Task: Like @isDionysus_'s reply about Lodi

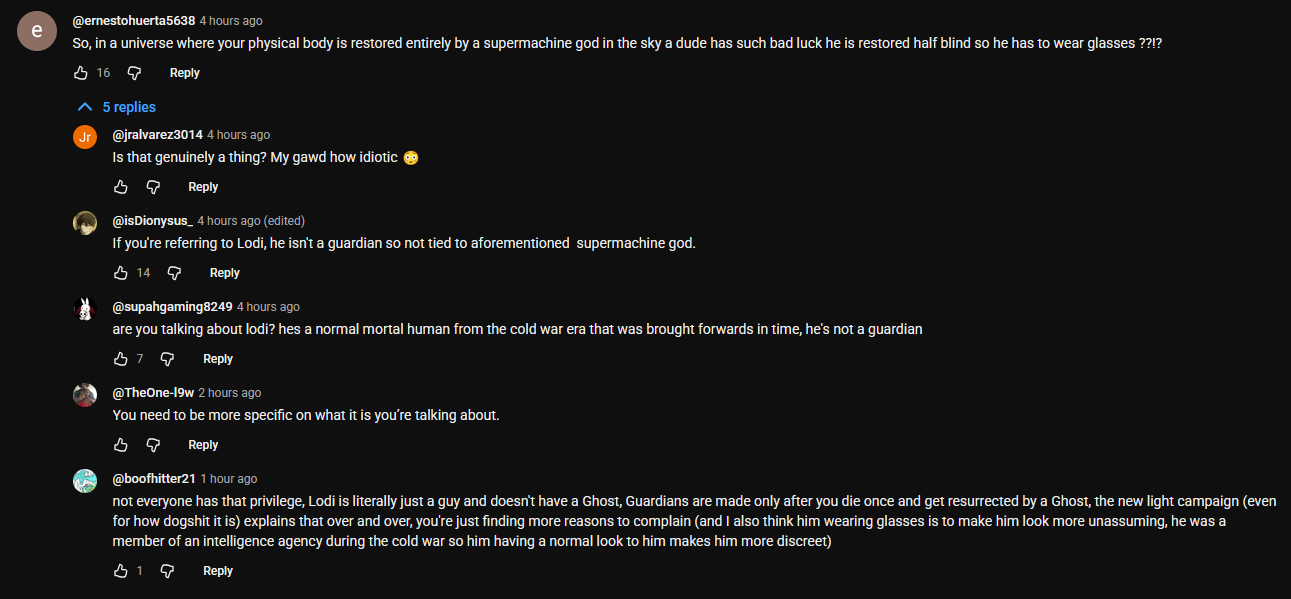Action: point(121,273)
